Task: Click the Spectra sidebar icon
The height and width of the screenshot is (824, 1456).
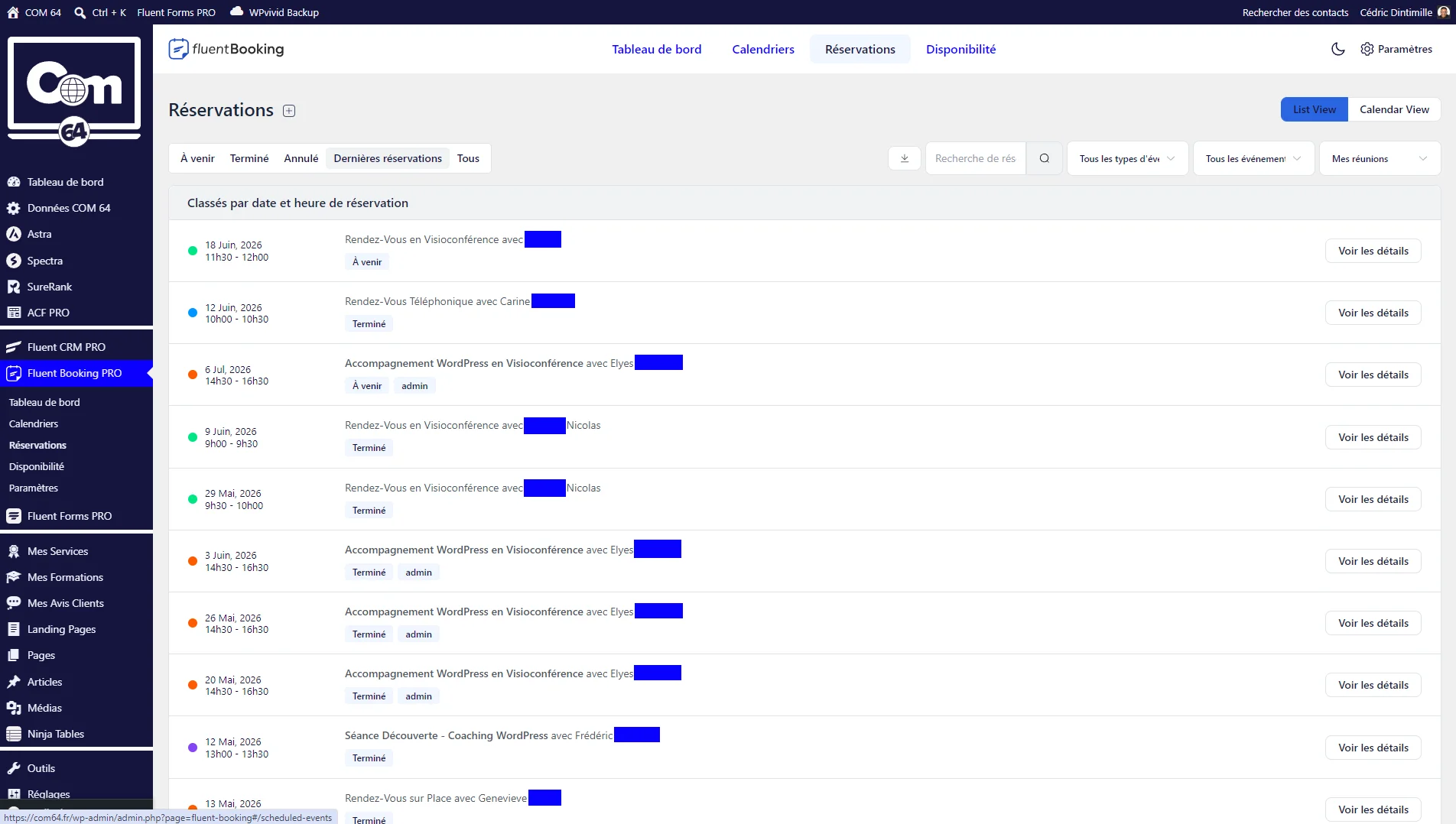Action: tap(14, 261)
